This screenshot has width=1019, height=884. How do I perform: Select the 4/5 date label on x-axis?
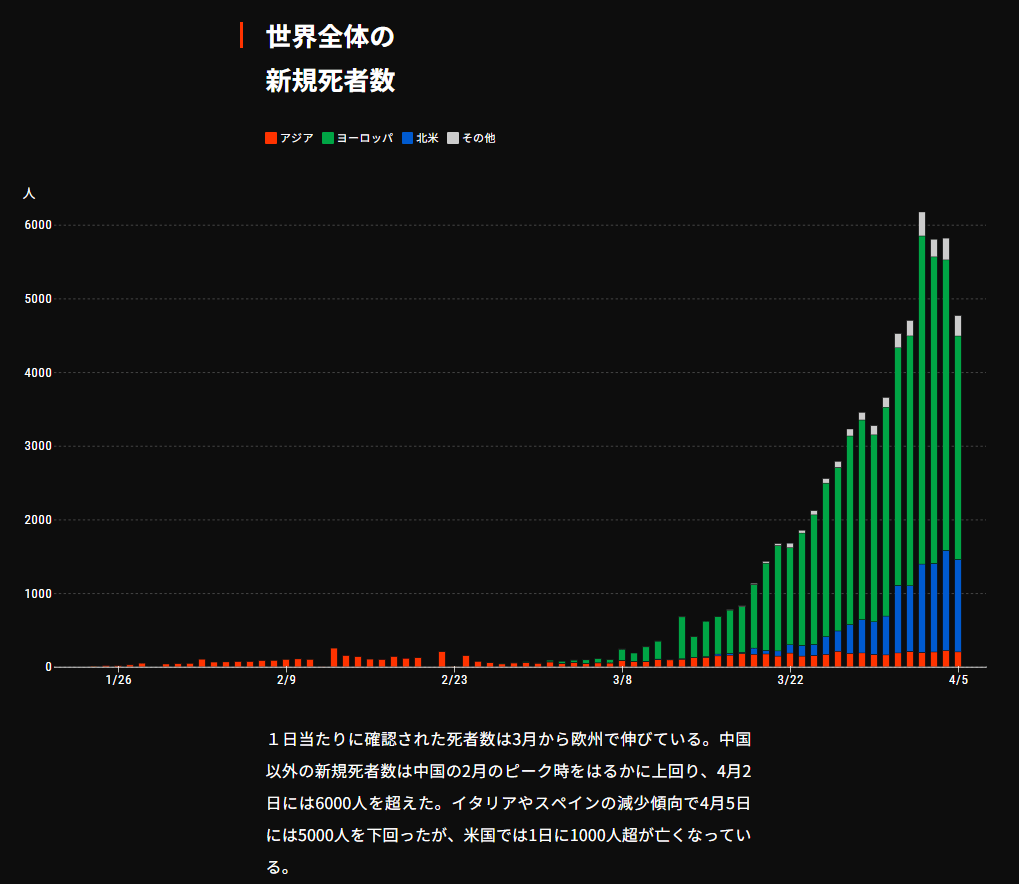point(958,681)
